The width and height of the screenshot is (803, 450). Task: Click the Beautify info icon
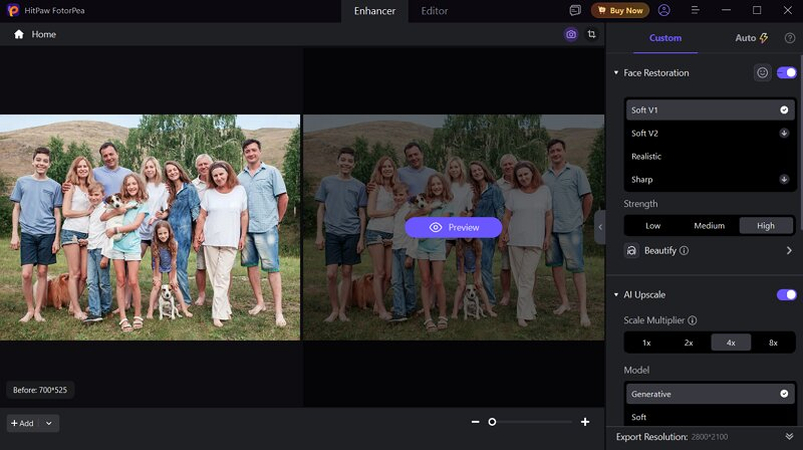pyautogui.click(x=684, y=250)
